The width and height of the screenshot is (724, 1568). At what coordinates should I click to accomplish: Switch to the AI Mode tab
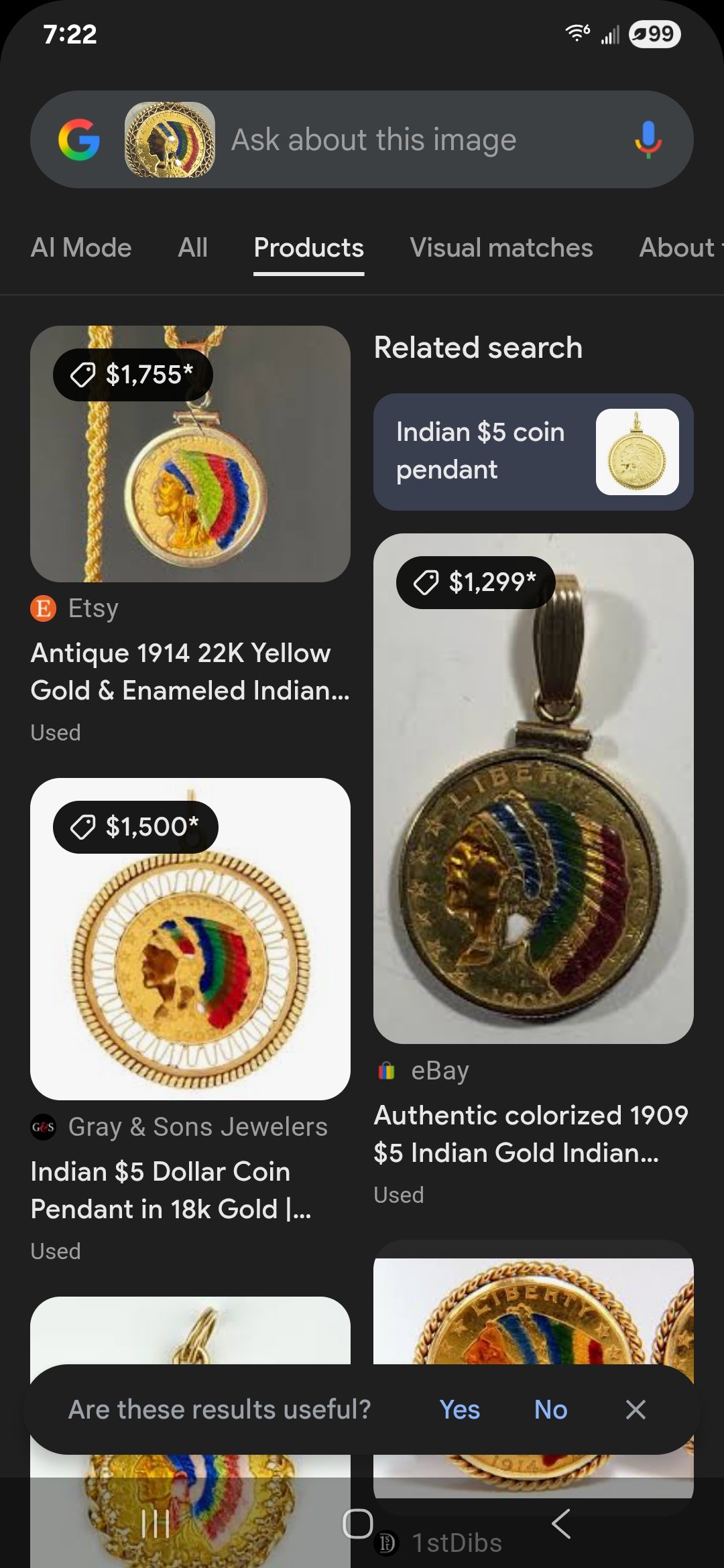pyautogui.click(x=81, y=248)
